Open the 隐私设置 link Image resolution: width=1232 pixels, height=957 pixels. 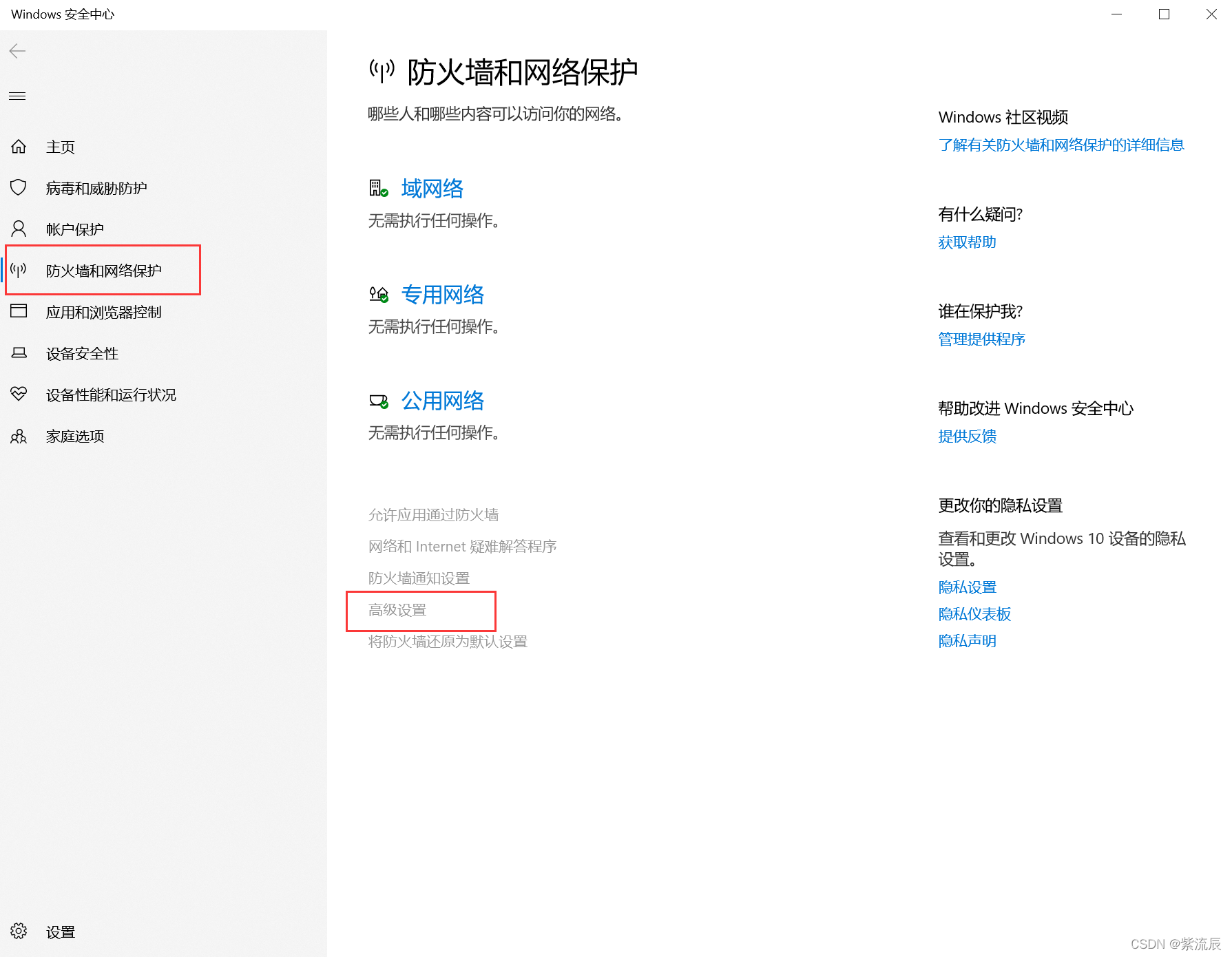click(x=967, y=587)
